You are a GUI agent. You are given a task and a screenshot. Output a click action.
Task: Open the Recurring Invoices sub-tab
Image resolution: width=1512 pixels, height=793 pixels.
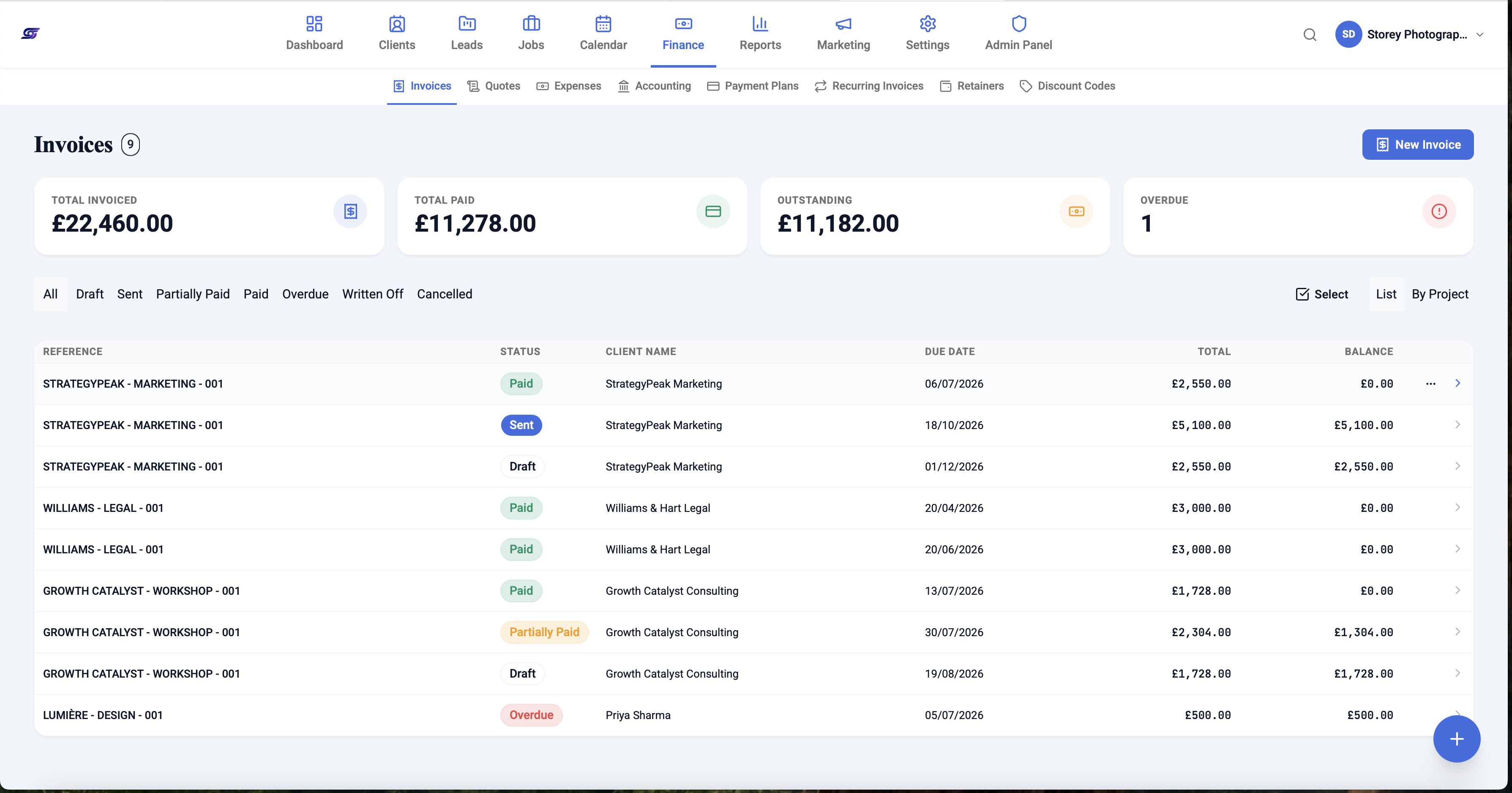869,86
